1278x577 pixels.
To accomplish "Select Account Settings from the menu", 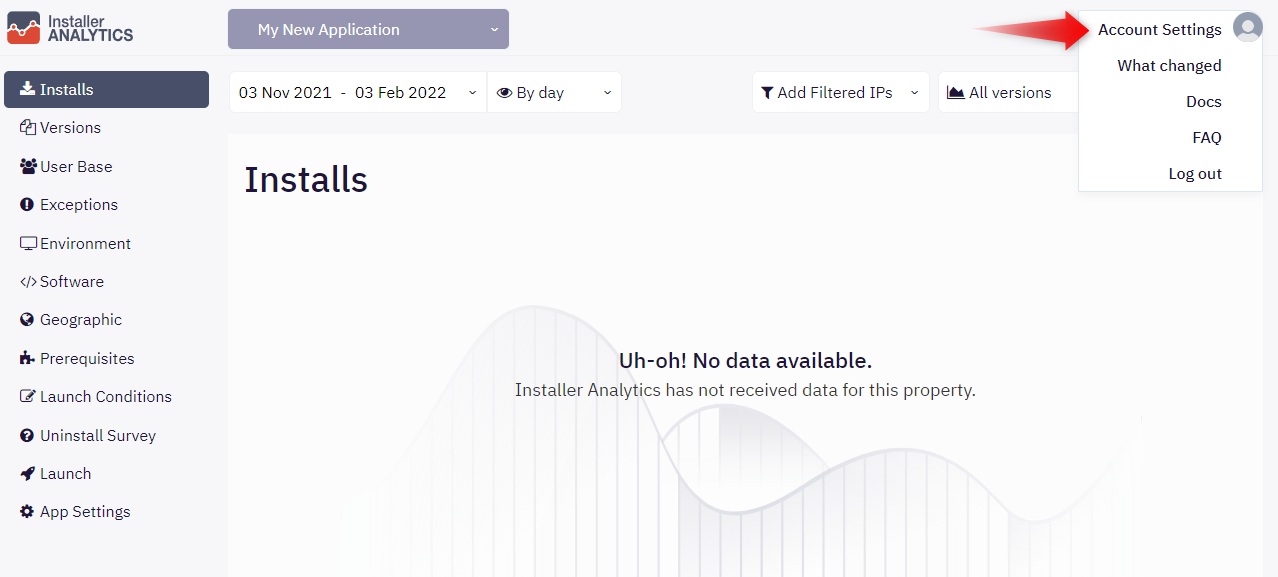I will (x=1160, y=30).
